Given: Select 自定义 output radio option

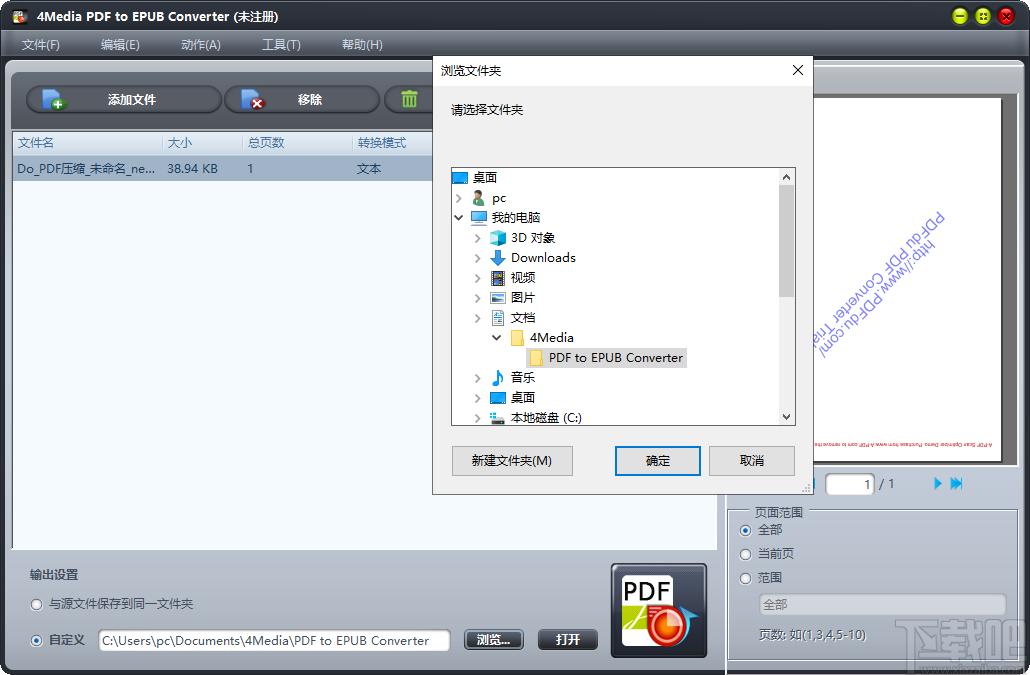Looking at the screenshot, I should [37, 640].
